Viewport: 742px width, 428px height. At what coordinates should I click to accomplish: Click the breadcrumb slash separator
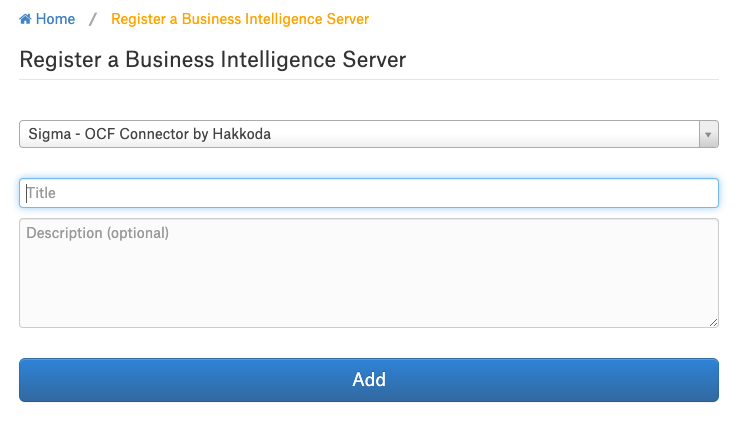[93, 19]
